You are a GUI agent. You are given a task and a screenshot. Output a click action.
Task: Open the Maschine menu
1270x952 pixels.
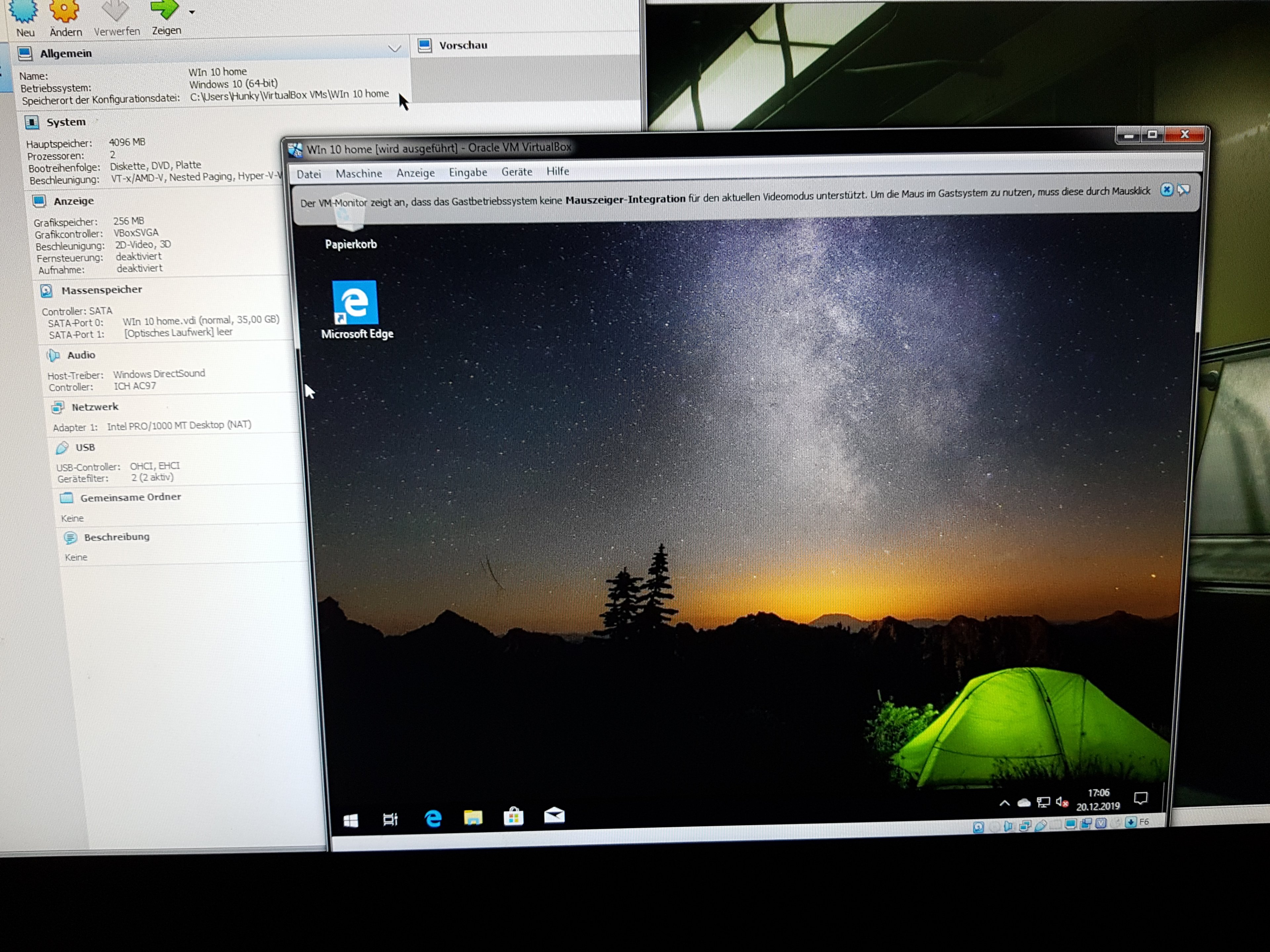point(358,173)
